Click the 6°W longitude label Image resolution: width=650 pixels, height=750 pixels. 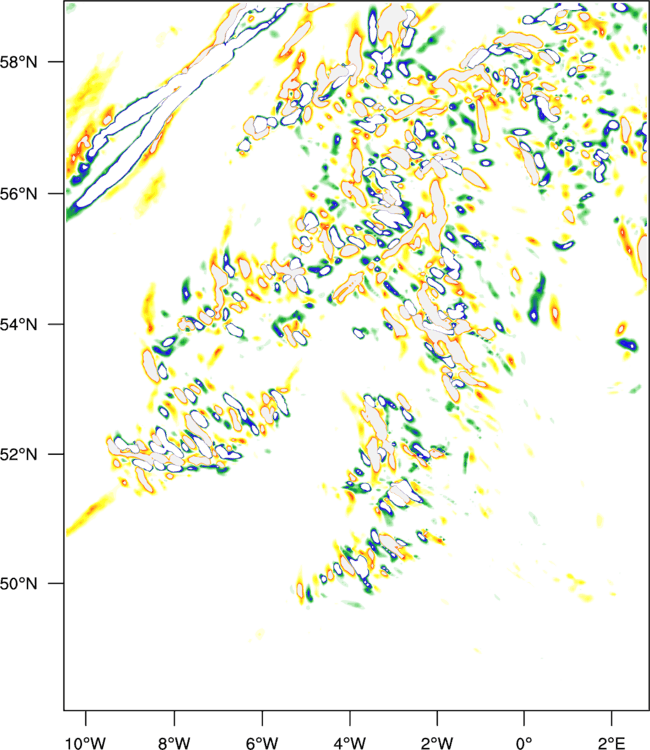[x=262, y=743]
